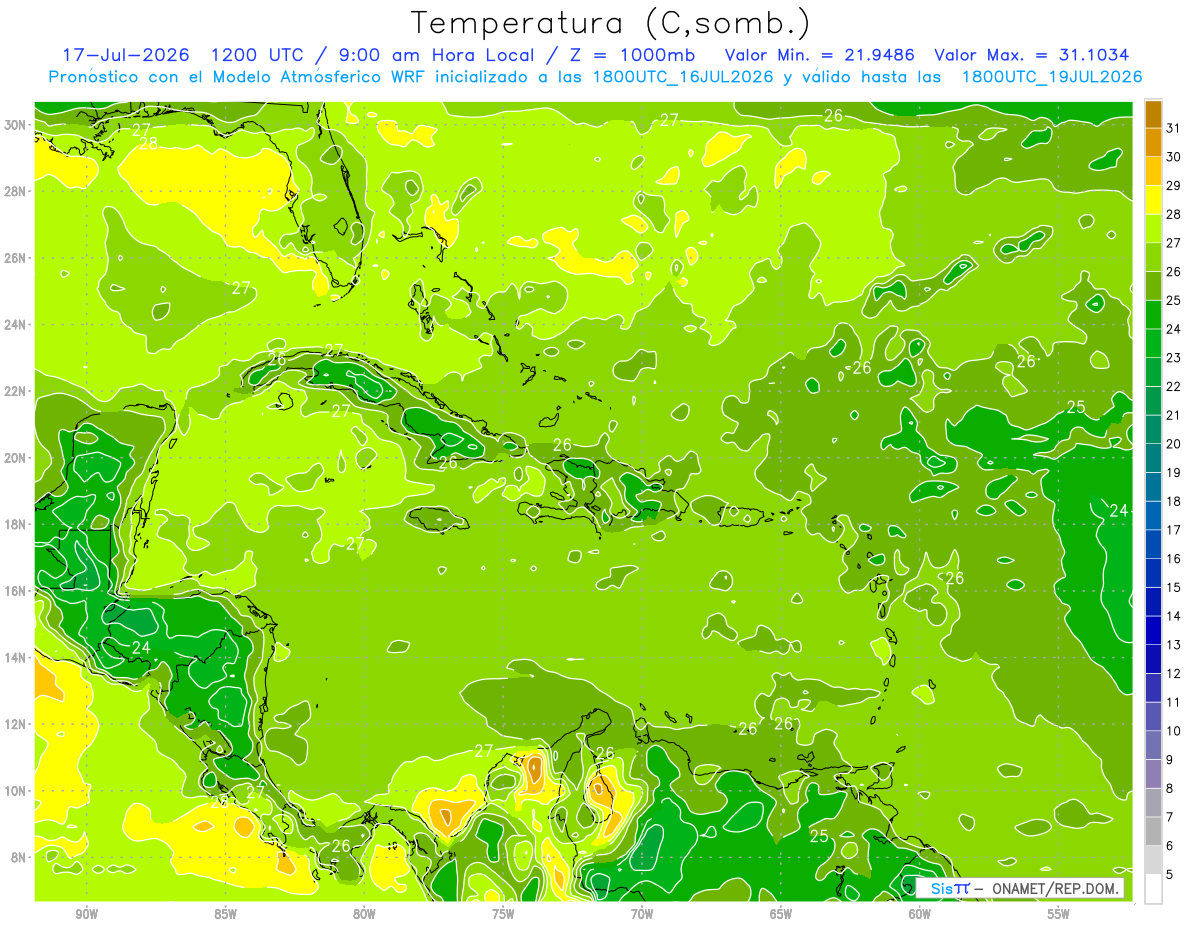Click the '20N' latitude axis label
Screen dimensions: 1200x927
tap(16, 458)
